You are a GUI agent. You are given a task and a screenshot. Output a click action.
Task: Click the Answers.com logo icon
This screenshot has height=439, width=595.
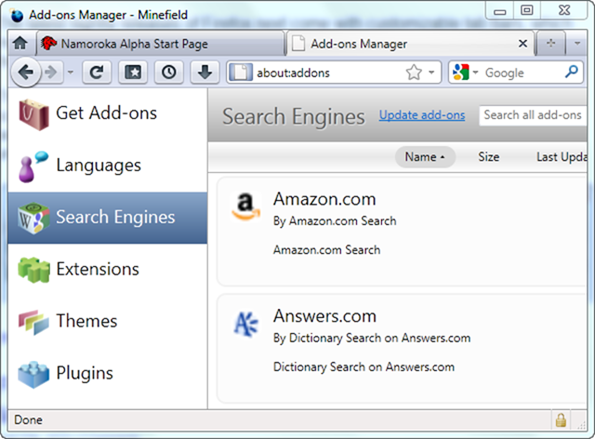coord(246,324)
